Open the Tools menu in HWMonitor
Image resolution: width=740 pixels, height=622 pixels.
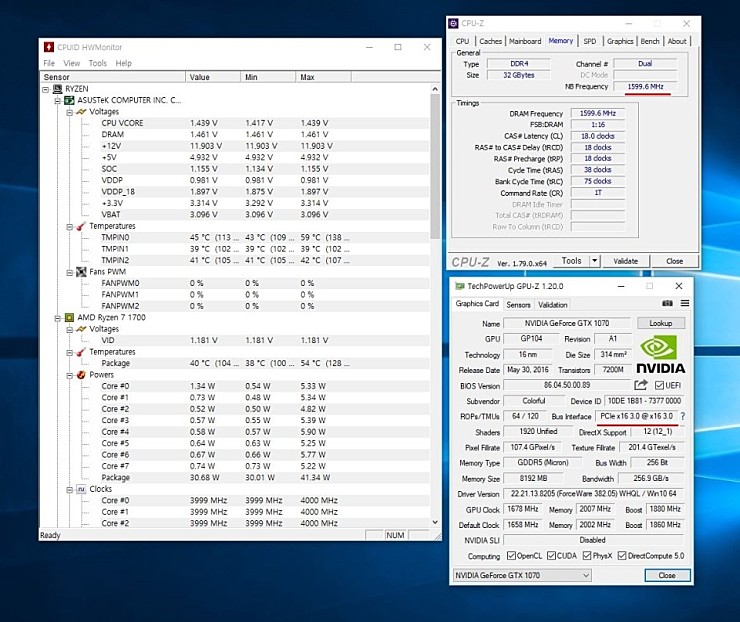coord(98,63)
